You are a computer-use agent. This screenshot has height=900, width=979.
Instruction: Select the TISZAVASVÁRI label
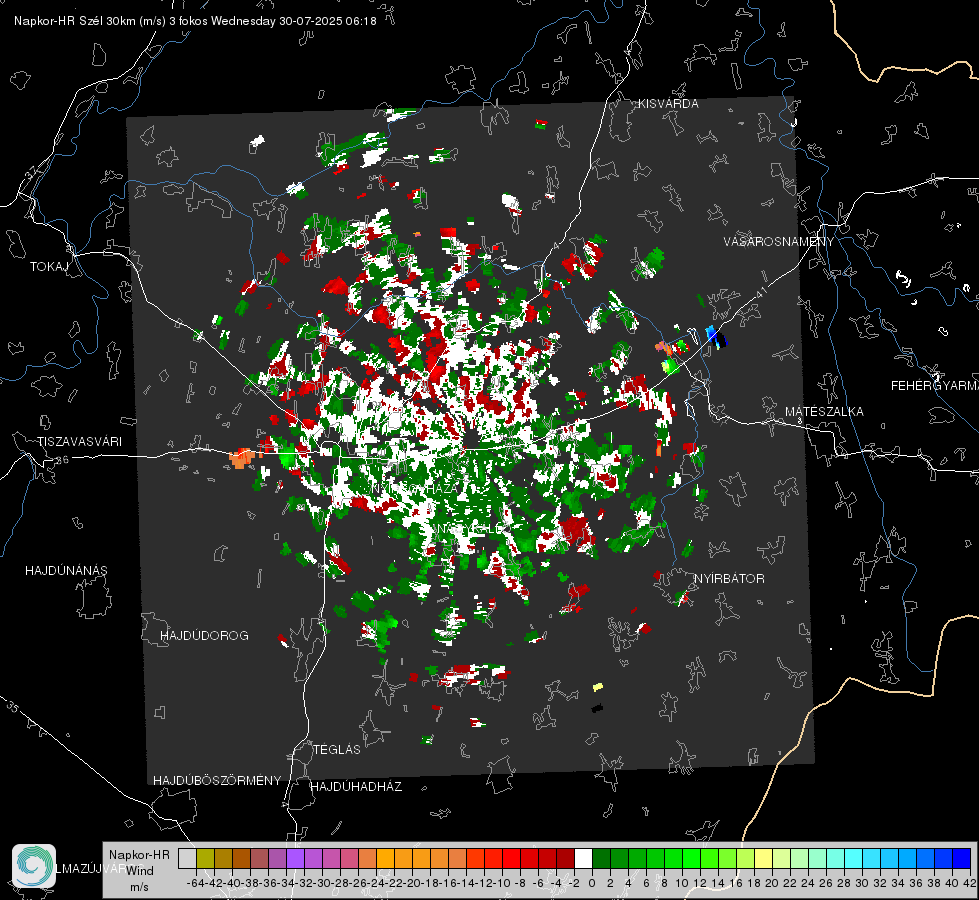pyautogui.click(x=79, y=442)
